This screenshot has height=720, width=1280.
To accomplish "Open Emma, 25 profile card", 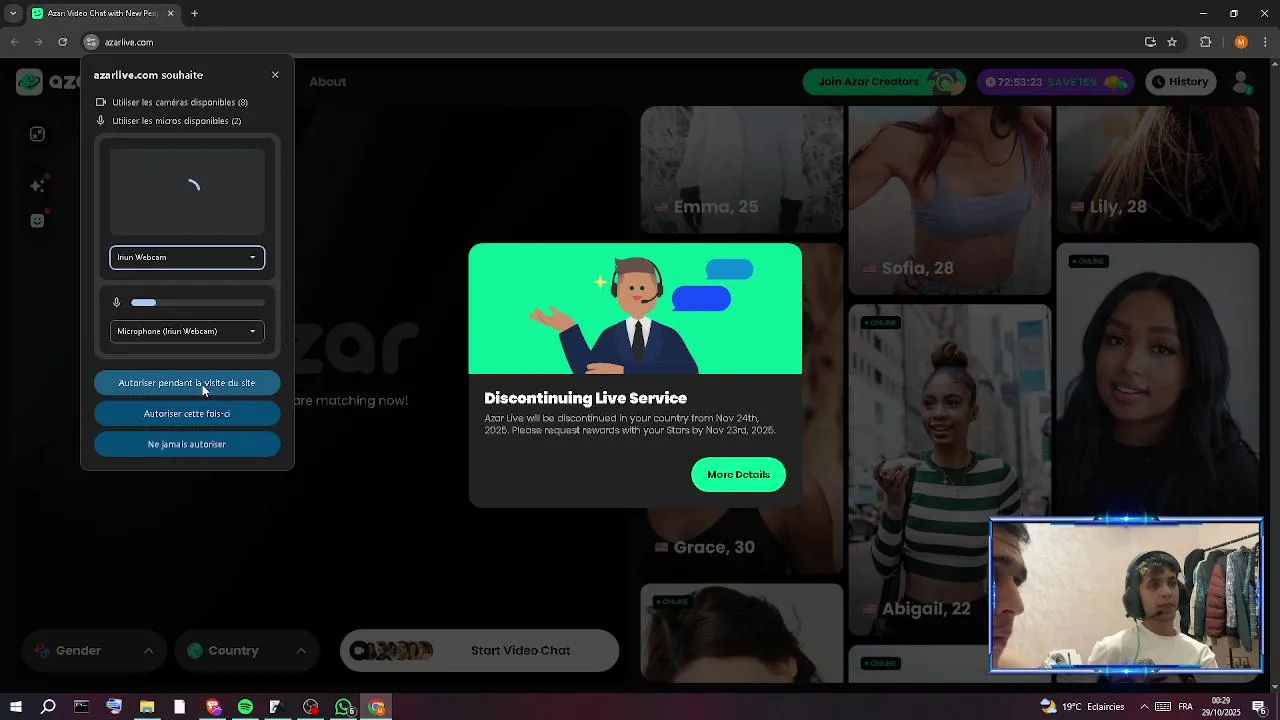I will tap(741, 170).
